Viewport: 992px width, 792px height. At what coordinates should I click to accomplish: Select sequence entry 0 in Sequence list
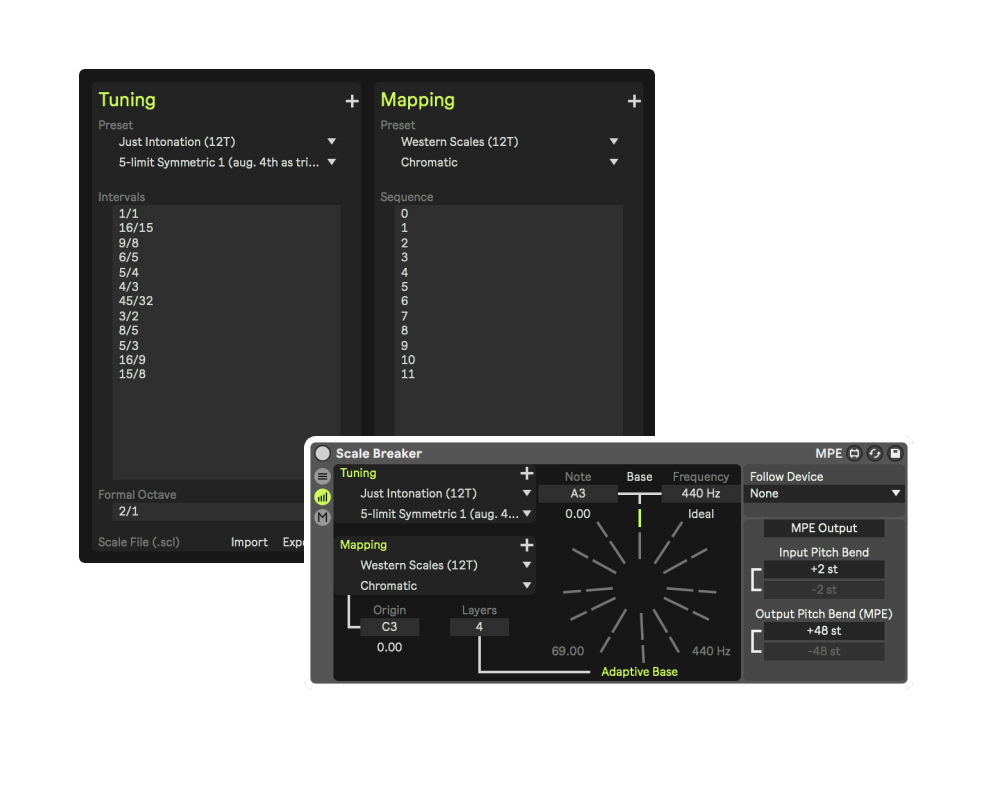[404, 214]
